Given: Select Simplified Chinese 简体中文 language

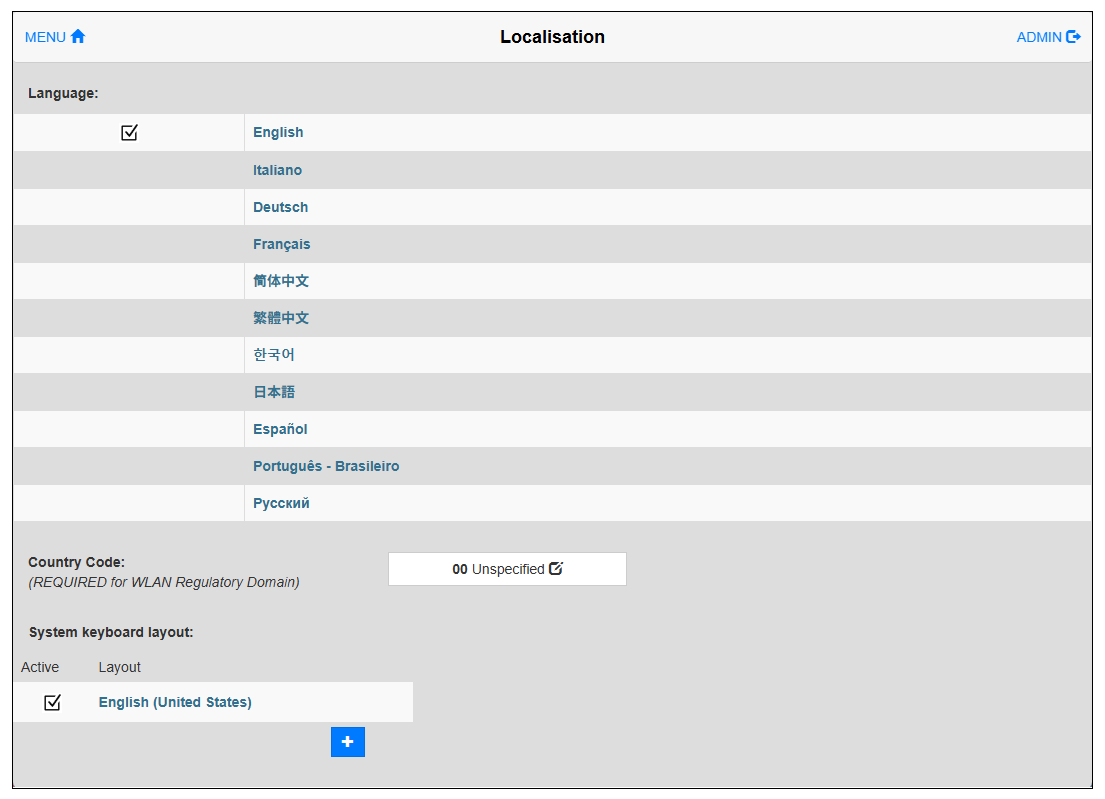Looking at the screenshot, I should (x=281, y=281).
